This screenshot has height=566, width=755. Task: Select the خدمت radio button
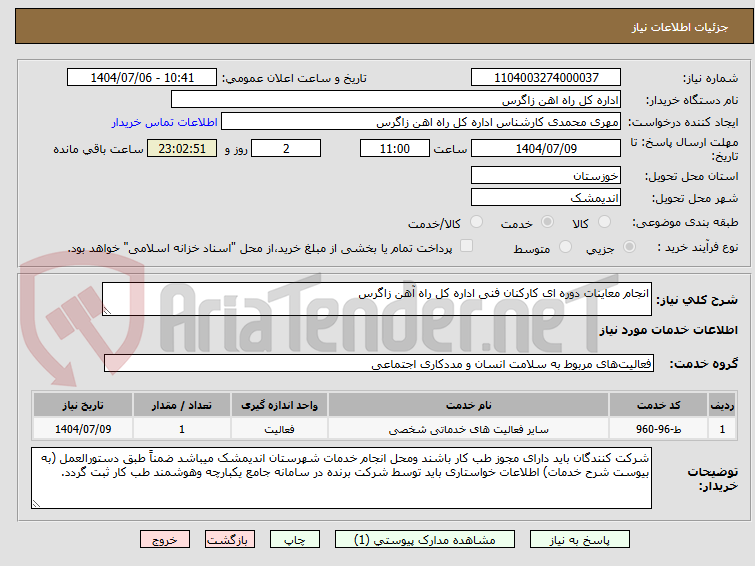547,222
